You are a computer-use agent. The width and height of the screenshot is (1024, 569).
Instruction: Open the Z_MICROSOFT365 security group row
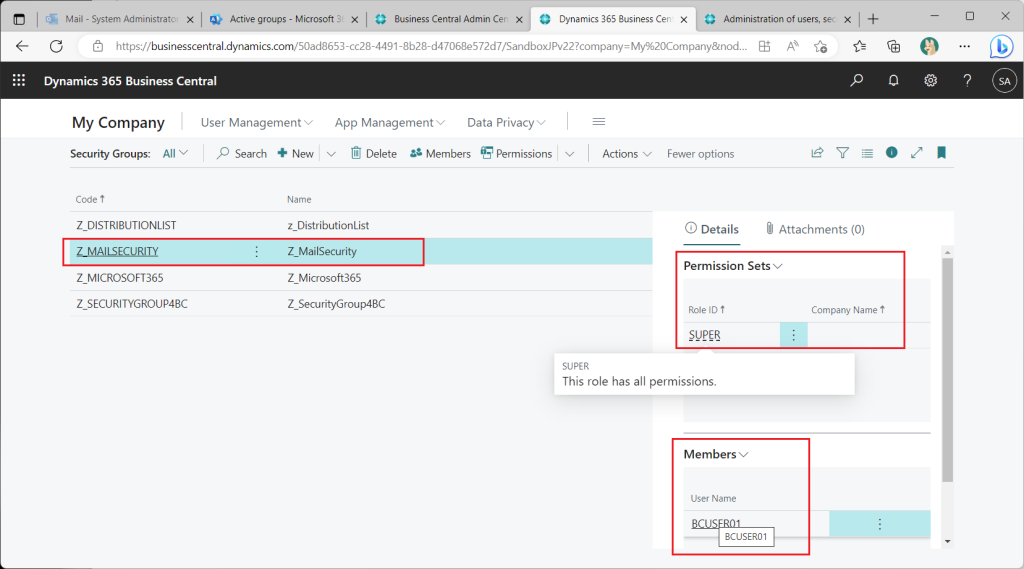tap(119, 278)
